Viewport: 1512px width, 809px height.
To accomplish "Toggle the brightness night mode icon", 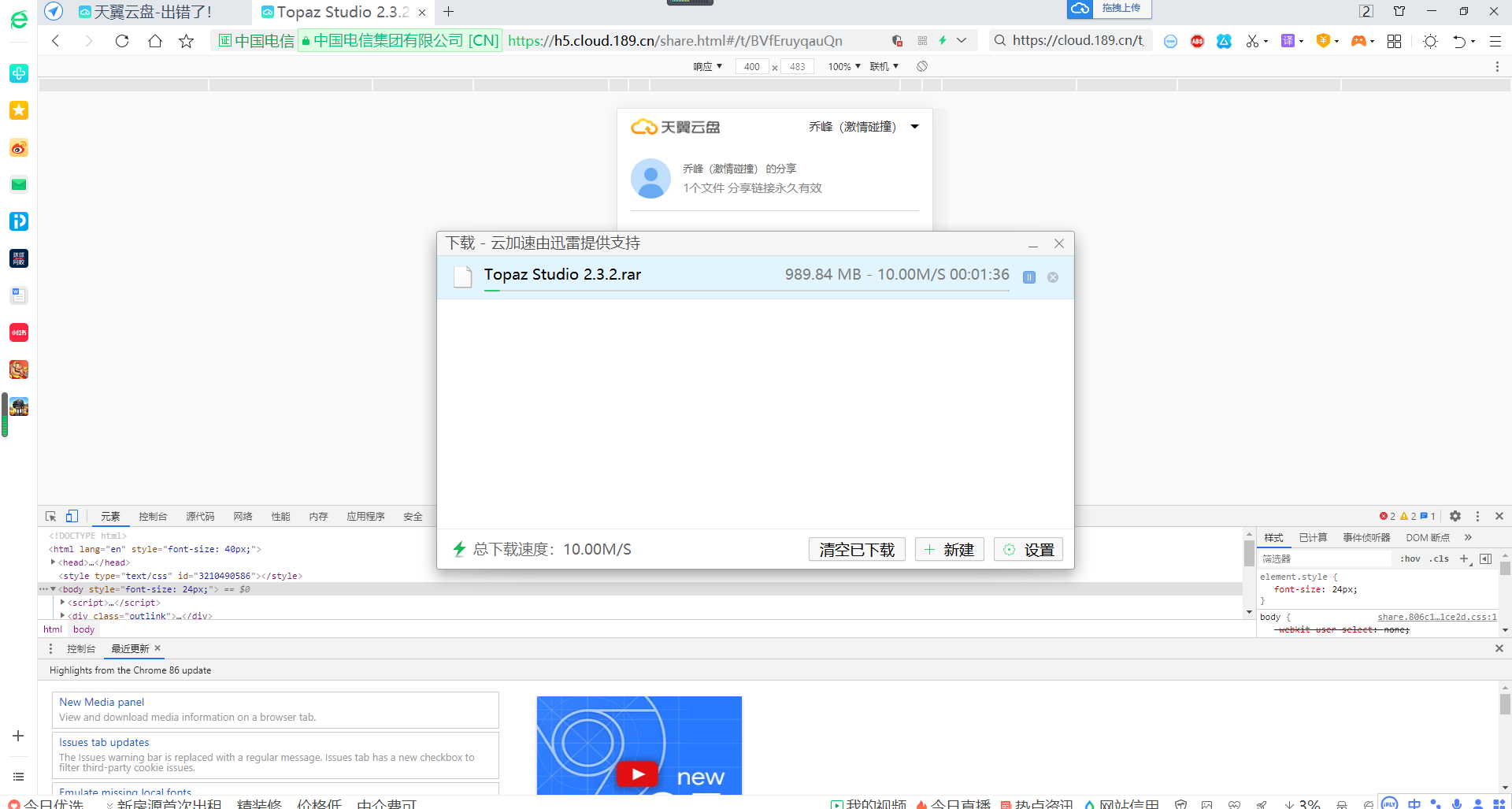I will [x=1431, y=41].
